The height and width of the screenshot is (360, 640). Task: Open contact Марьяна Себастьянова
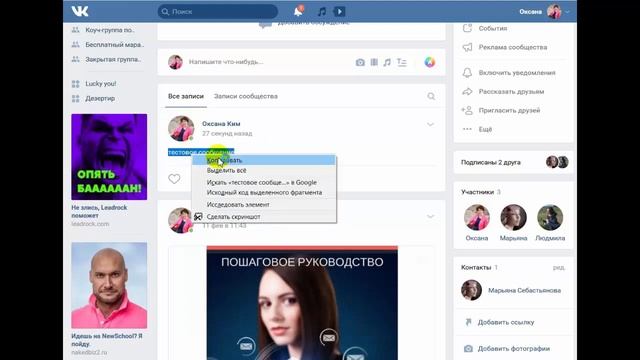(524, 291)
